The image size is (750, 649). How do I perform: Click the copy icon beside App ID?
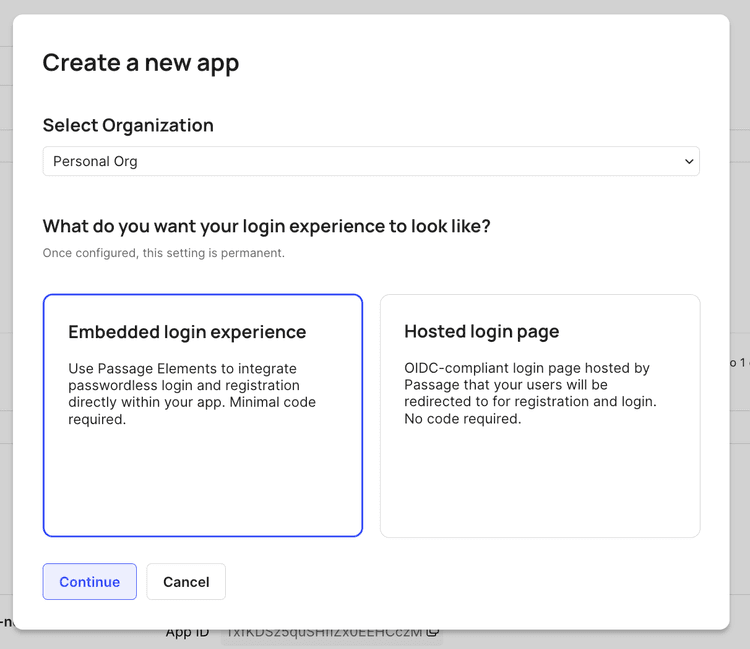[x=433, y=632]
